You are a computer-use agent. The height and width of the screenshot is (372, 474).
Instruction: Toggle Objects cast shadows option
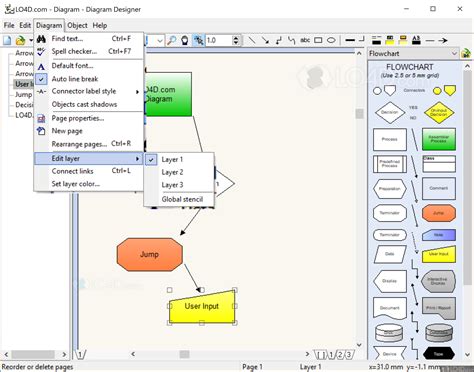click(89, 104)
